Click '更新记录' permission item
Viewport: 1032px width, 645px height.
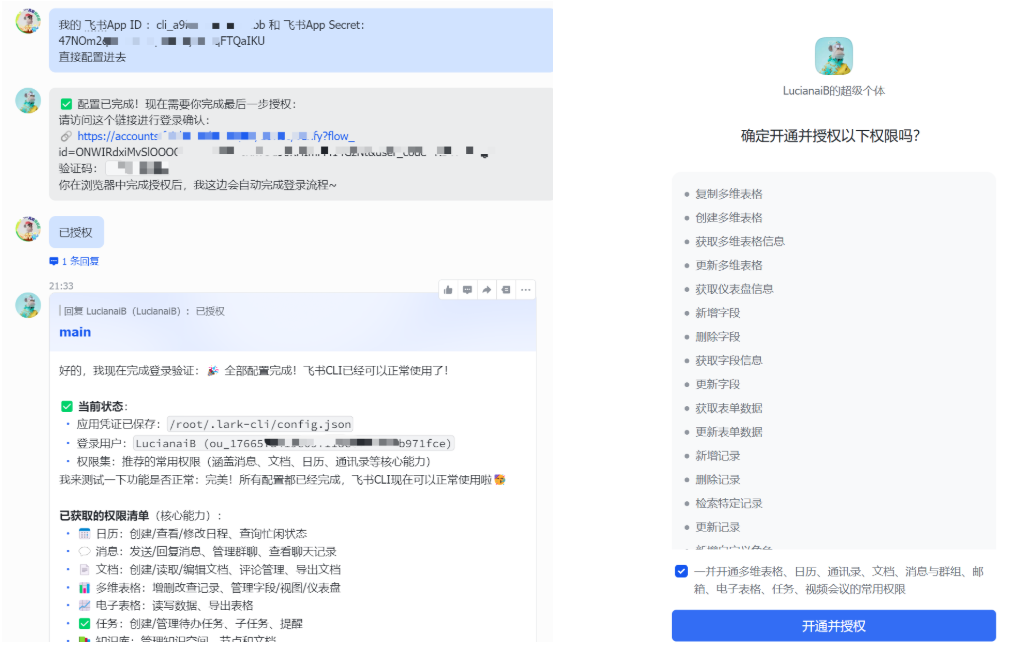pos(717,527)
